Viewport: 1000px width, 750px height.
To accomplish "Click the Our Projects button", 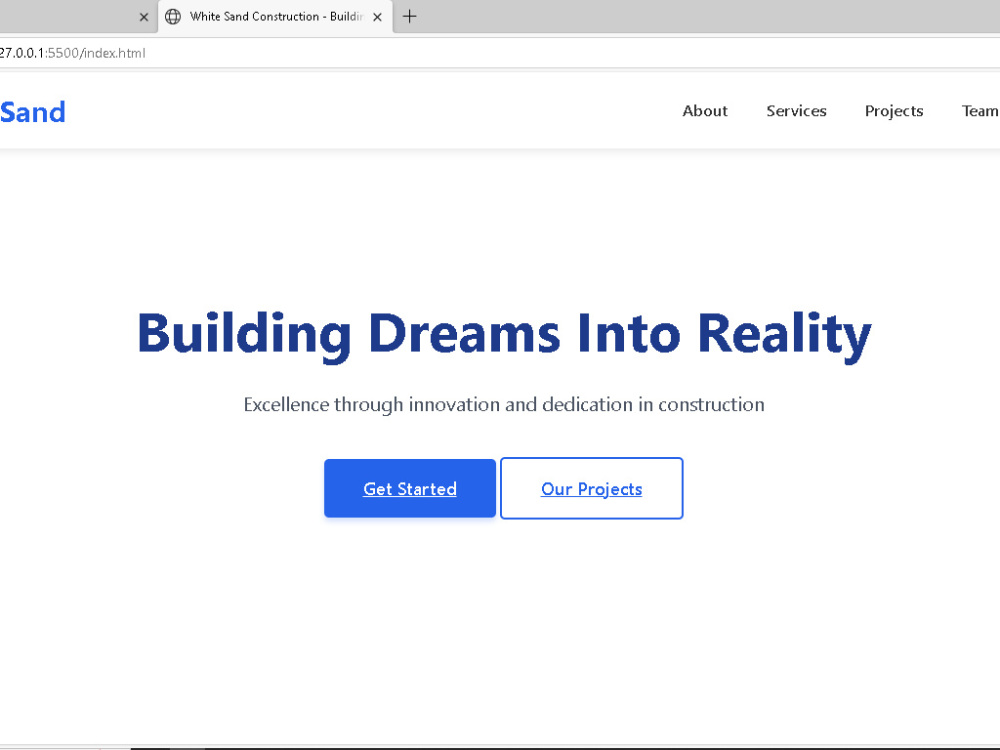I will coord(591,489).
